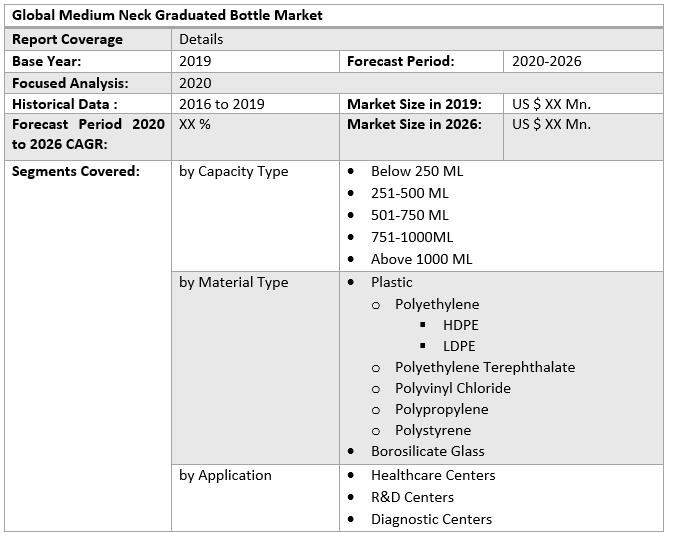This screenshot has height=536, width=676.
Task: Select the 'Below 250 ML' bullet item
Action: point(417,171)
